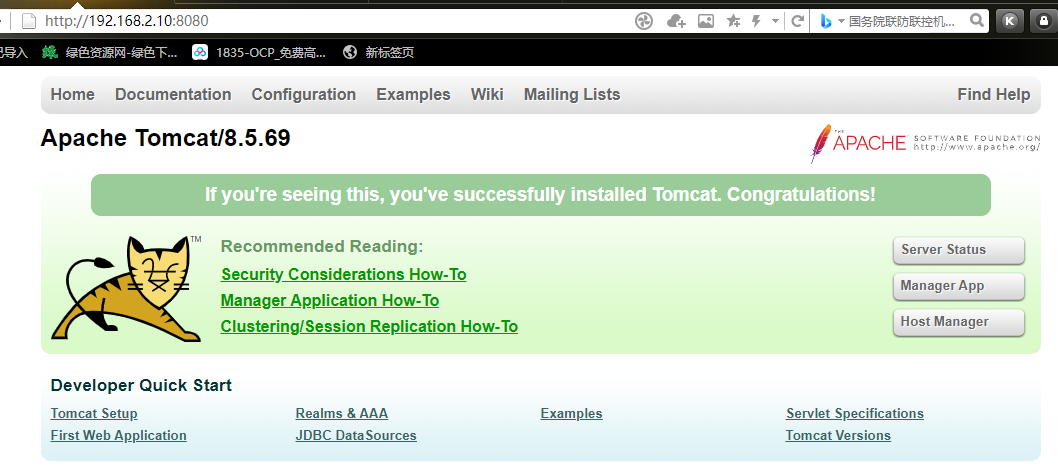Open the Manager App button
1058x471 pixels.
click(x=959, y=286)
